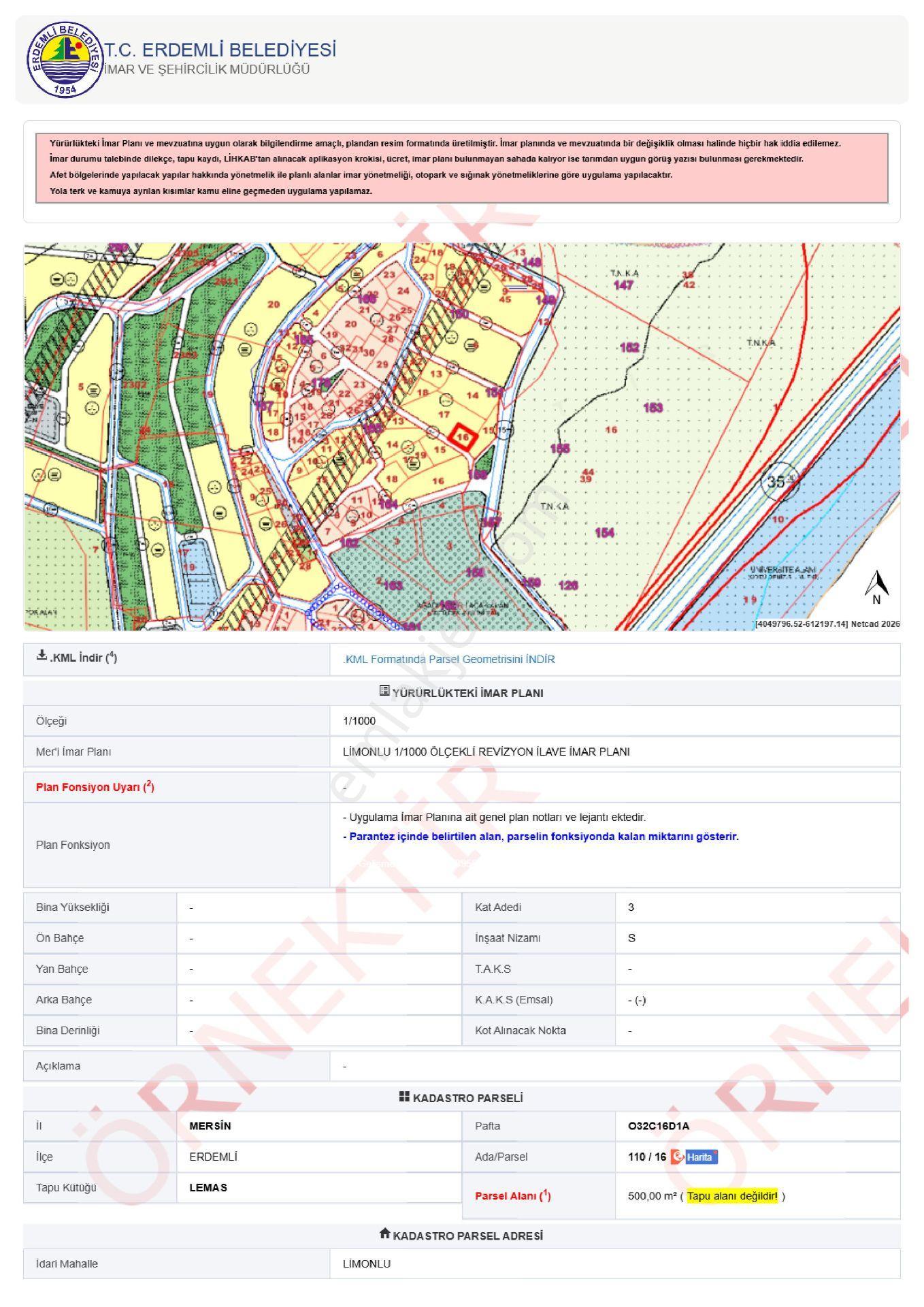Screen dimensions: 924x1307
Task: Click the Kadastro Parseli grid icon
Action: [x=404, y=1097]
